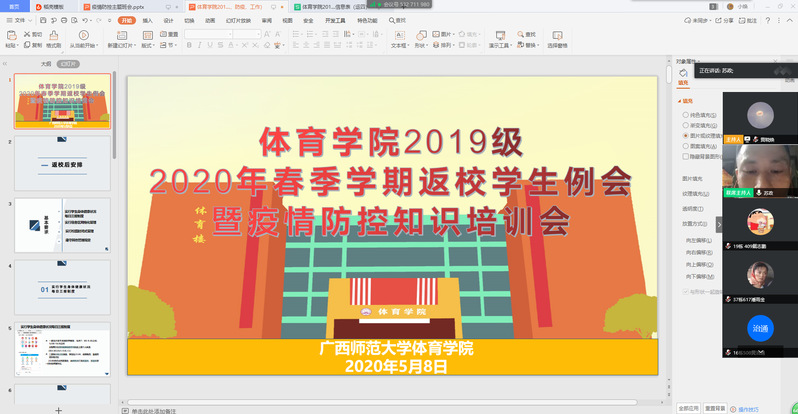
Task: Click the Help question mark icon
Action: [767, 20]
